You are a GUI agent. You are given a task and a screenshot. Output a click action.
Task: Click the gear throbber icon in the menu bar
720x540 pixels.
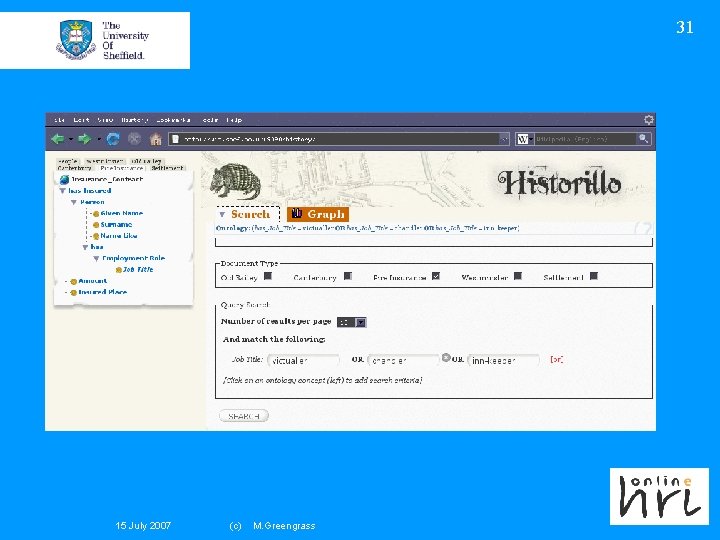click(648, 120)
